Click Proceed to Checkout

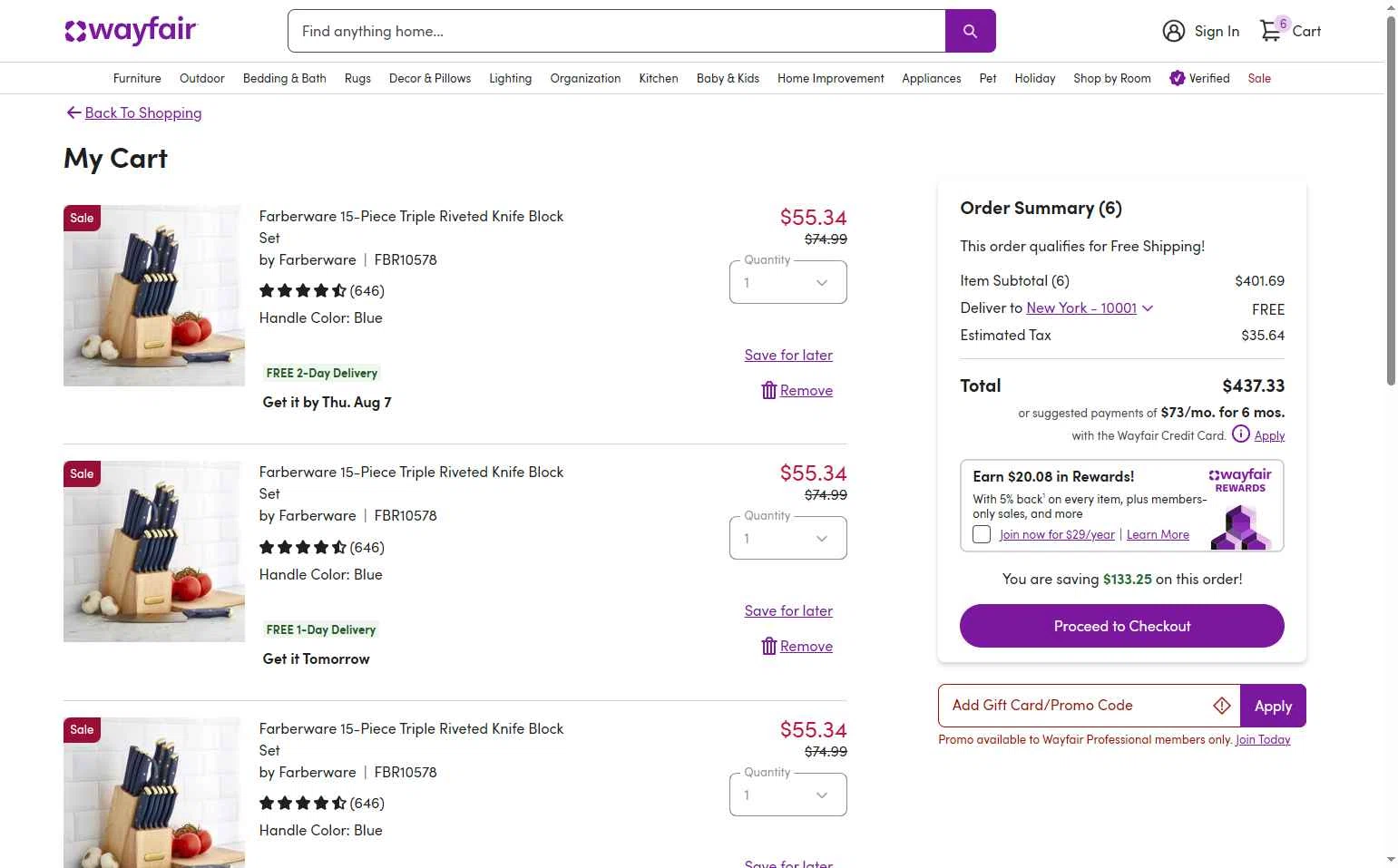coord(1122,626)
